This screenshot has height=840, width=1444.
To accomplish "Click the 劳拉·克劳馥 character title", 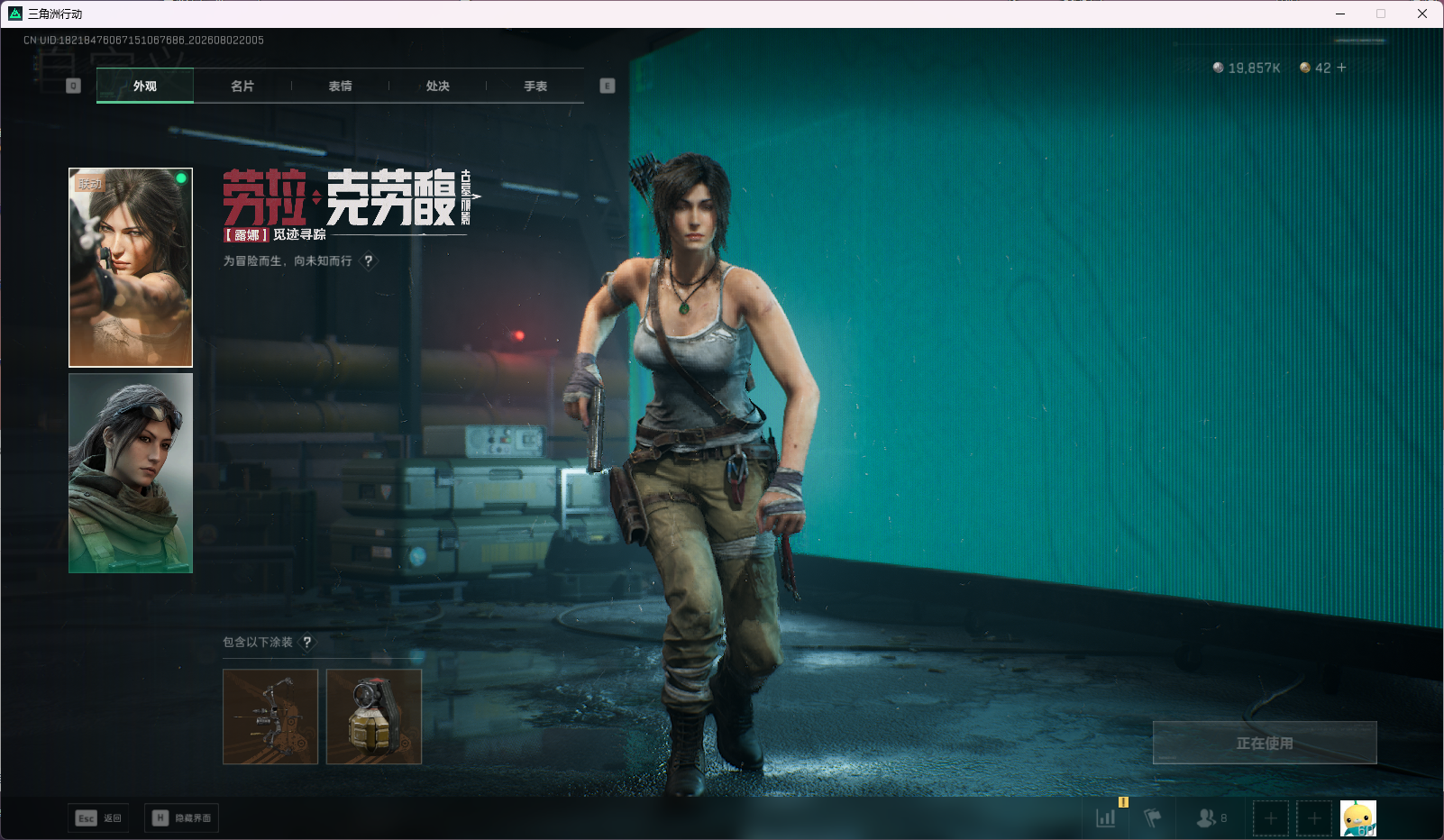I will pyautogui.click(x=339, y=197).
